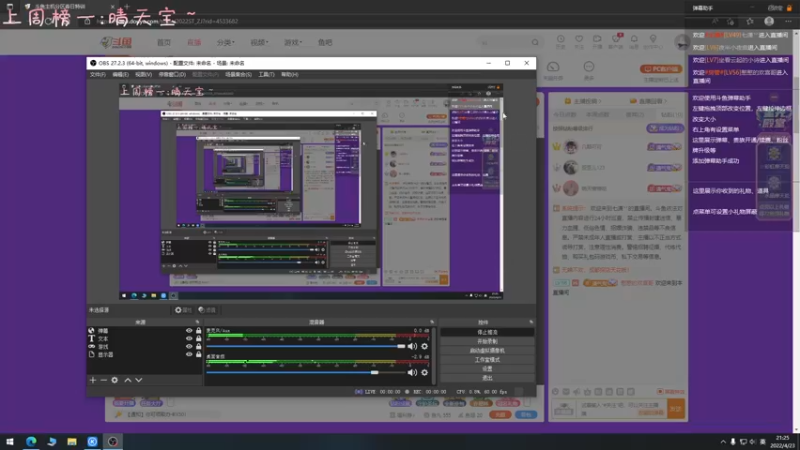800x450 pixels.
Task: Open source properties gear in sources toolbar
Action: point(115,380)
